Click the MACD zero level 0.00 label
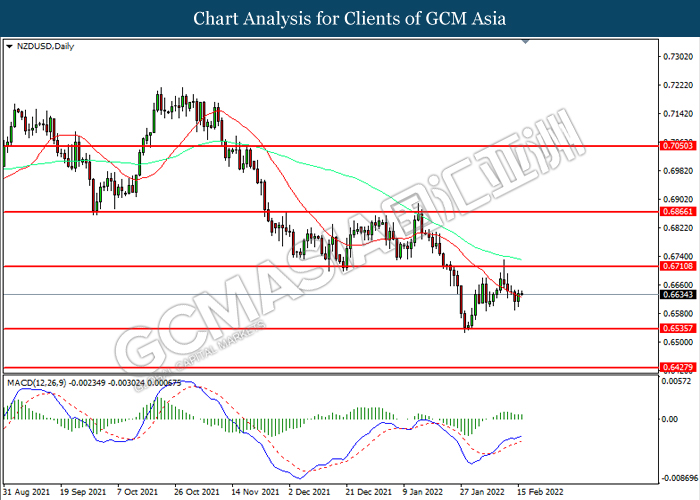 (670, 419)
